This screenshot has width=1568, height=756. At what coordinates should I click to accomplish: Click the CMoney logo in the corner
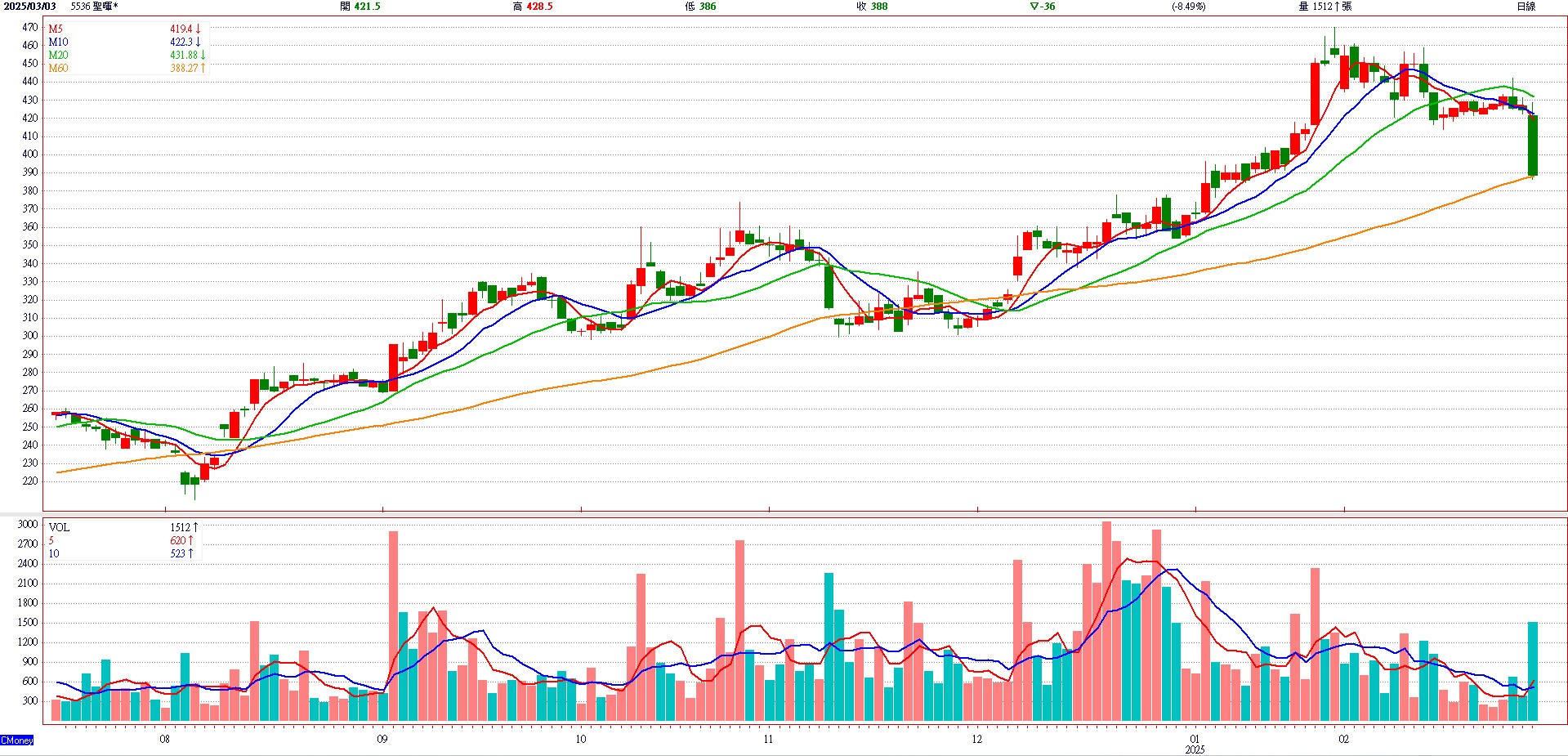pyautogui.click(x=17, y=740)
